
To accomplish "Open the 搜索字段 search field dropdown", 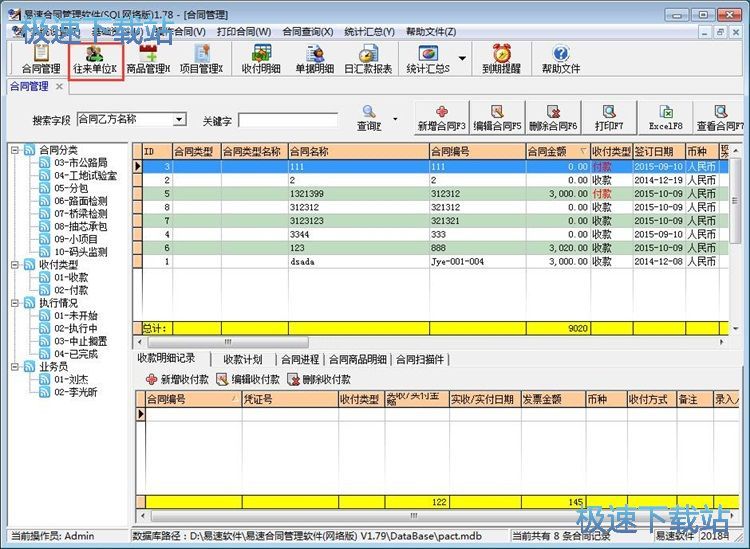I will (179, 120).
